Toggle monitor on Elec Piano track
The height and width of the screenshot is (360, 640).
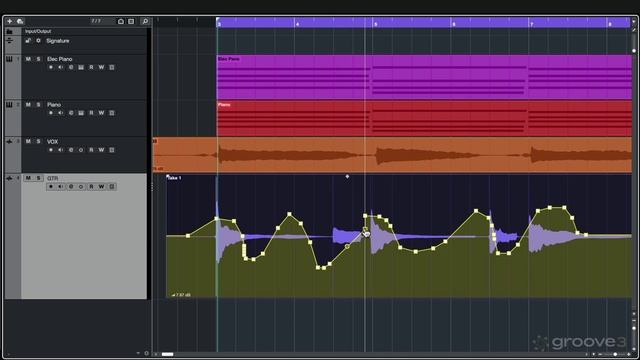(x=61, y=67)
